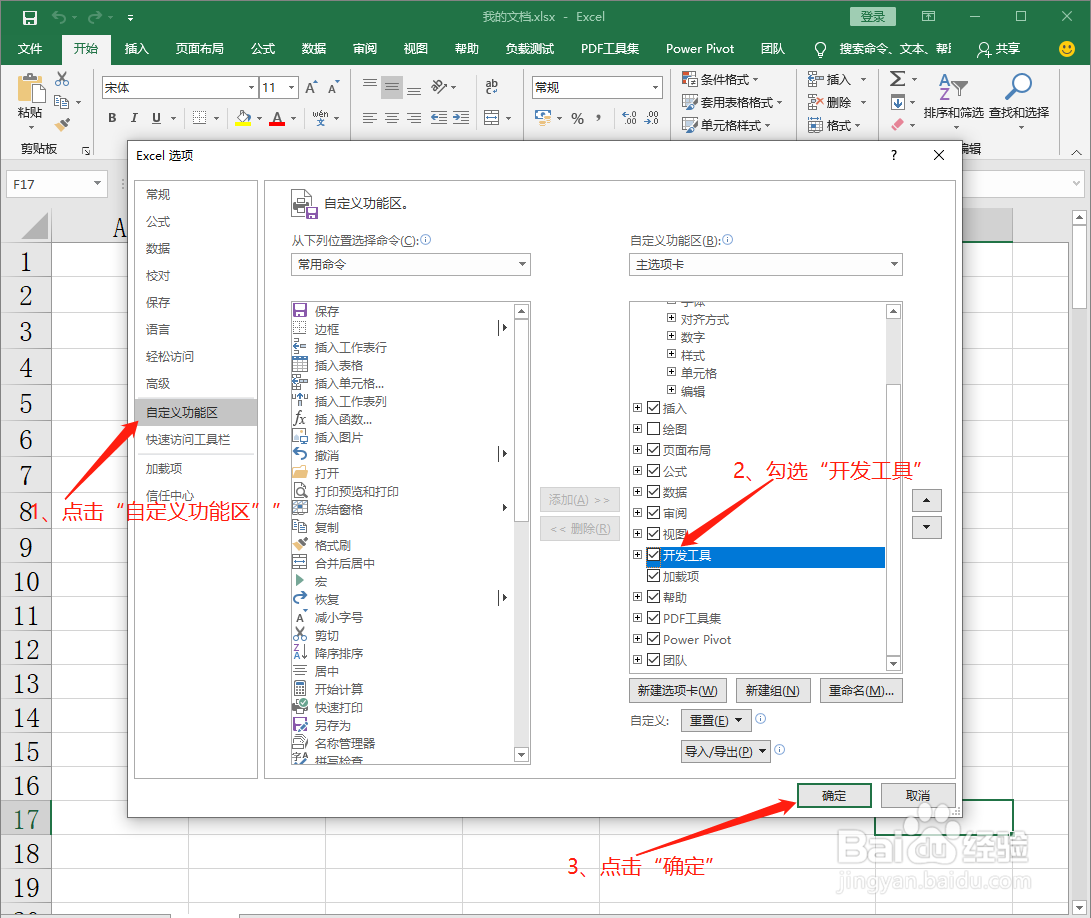1091x918 pixels.
Task: Increase font size with the large A icon
Action: point(311,87)
